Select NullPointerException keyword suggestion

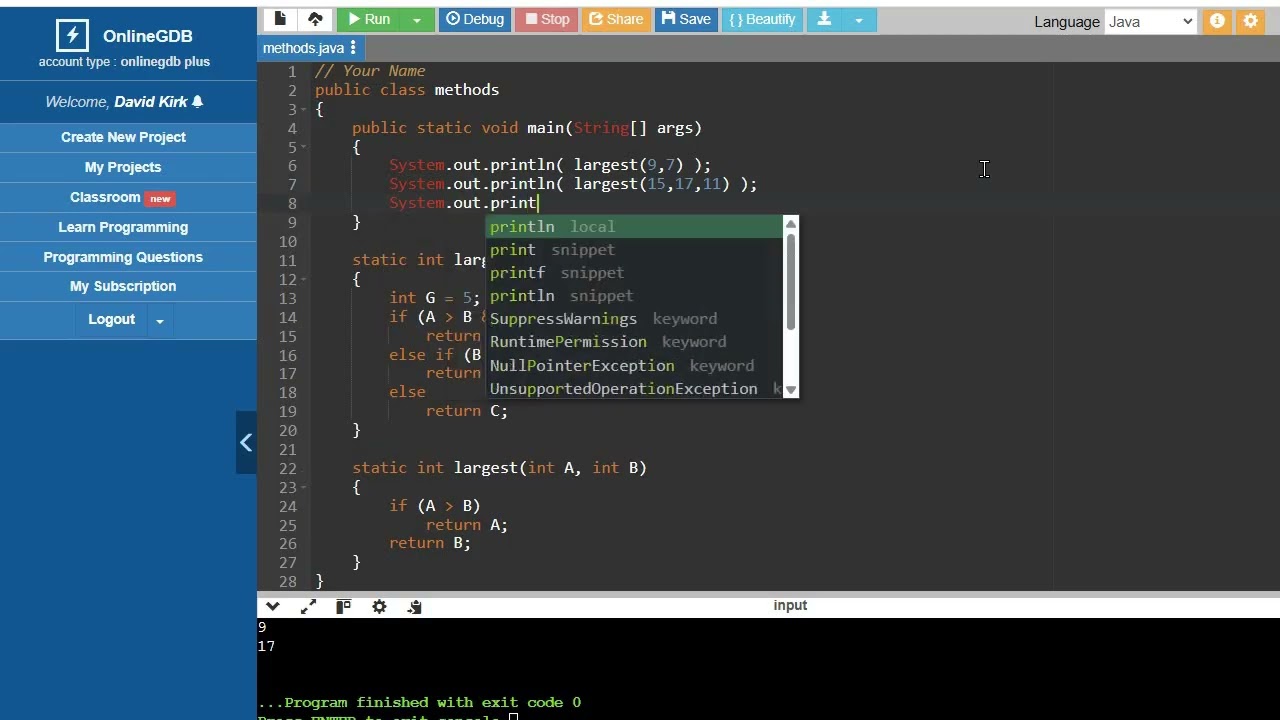pos(634,366)
